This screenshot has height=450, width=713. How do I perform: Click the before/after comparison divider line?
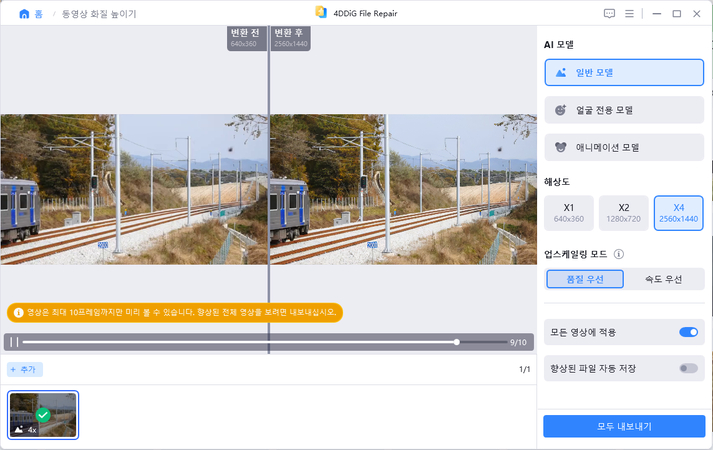(x=269, y=190)
